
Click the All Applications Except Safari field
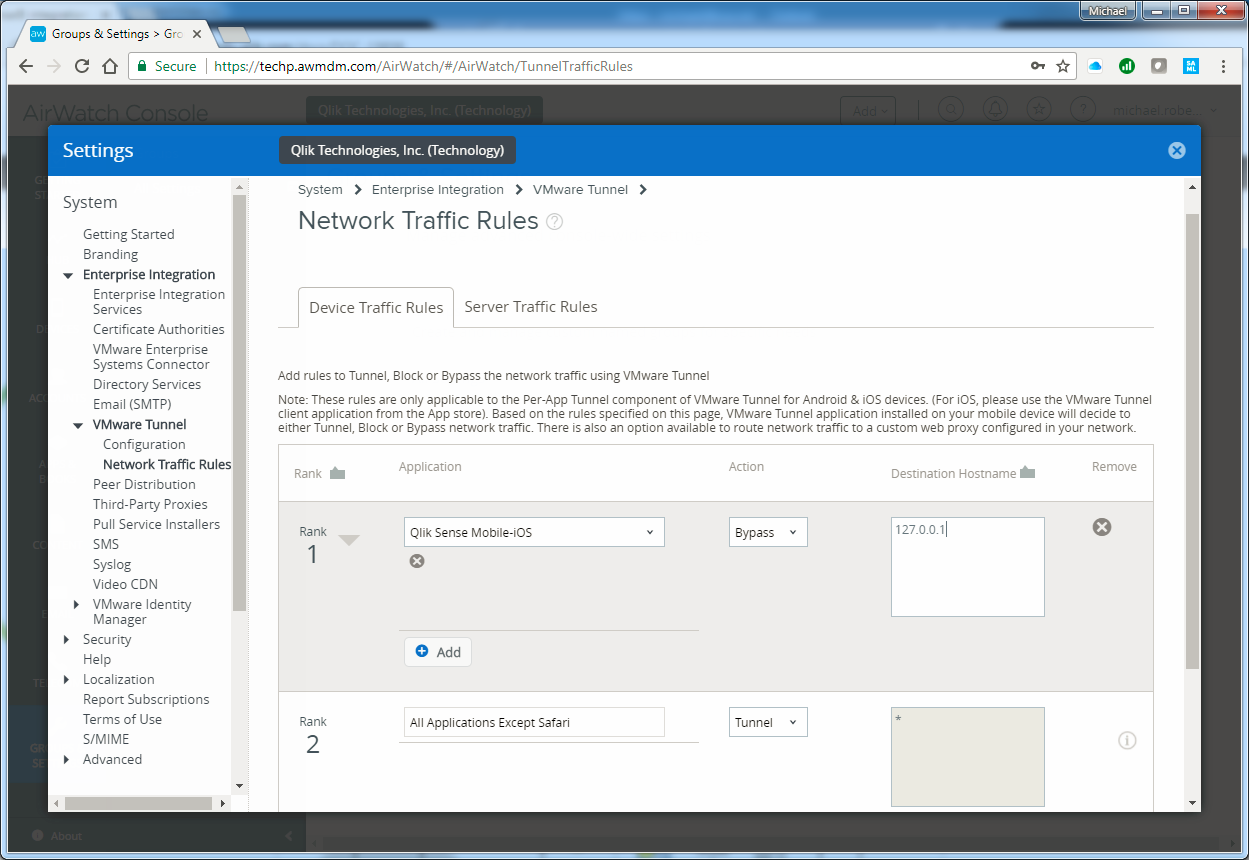pos(534,722)
